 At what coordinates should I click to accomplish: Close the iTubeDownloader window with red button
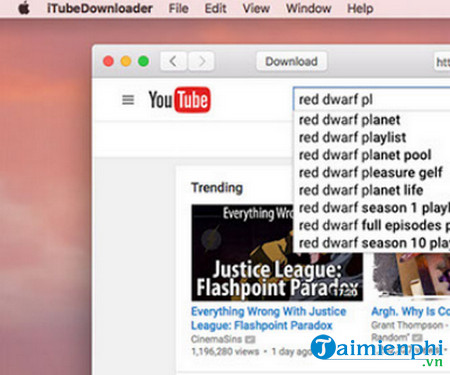click(108, 61)
